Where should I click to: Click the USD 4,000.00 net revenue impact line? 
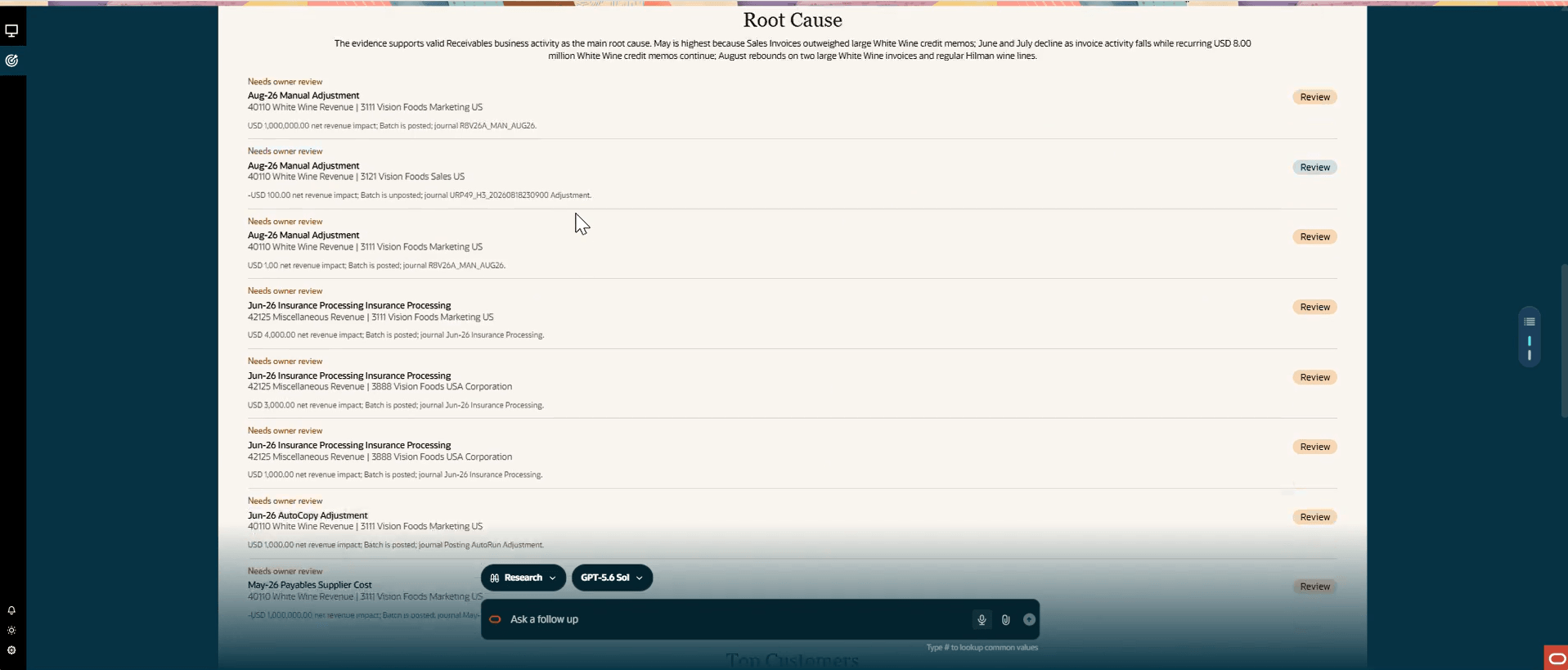pyautogui.click(x=396, y=335)
